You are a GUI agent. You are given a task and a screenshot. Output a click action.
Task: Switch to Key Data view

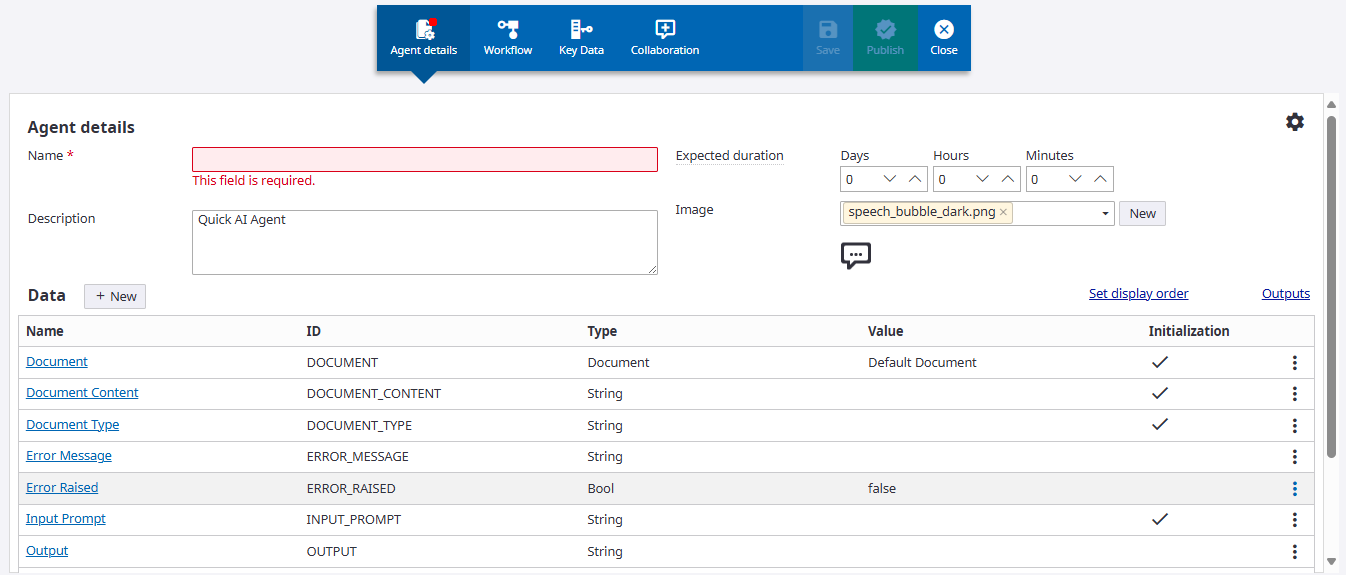(581, 38)
